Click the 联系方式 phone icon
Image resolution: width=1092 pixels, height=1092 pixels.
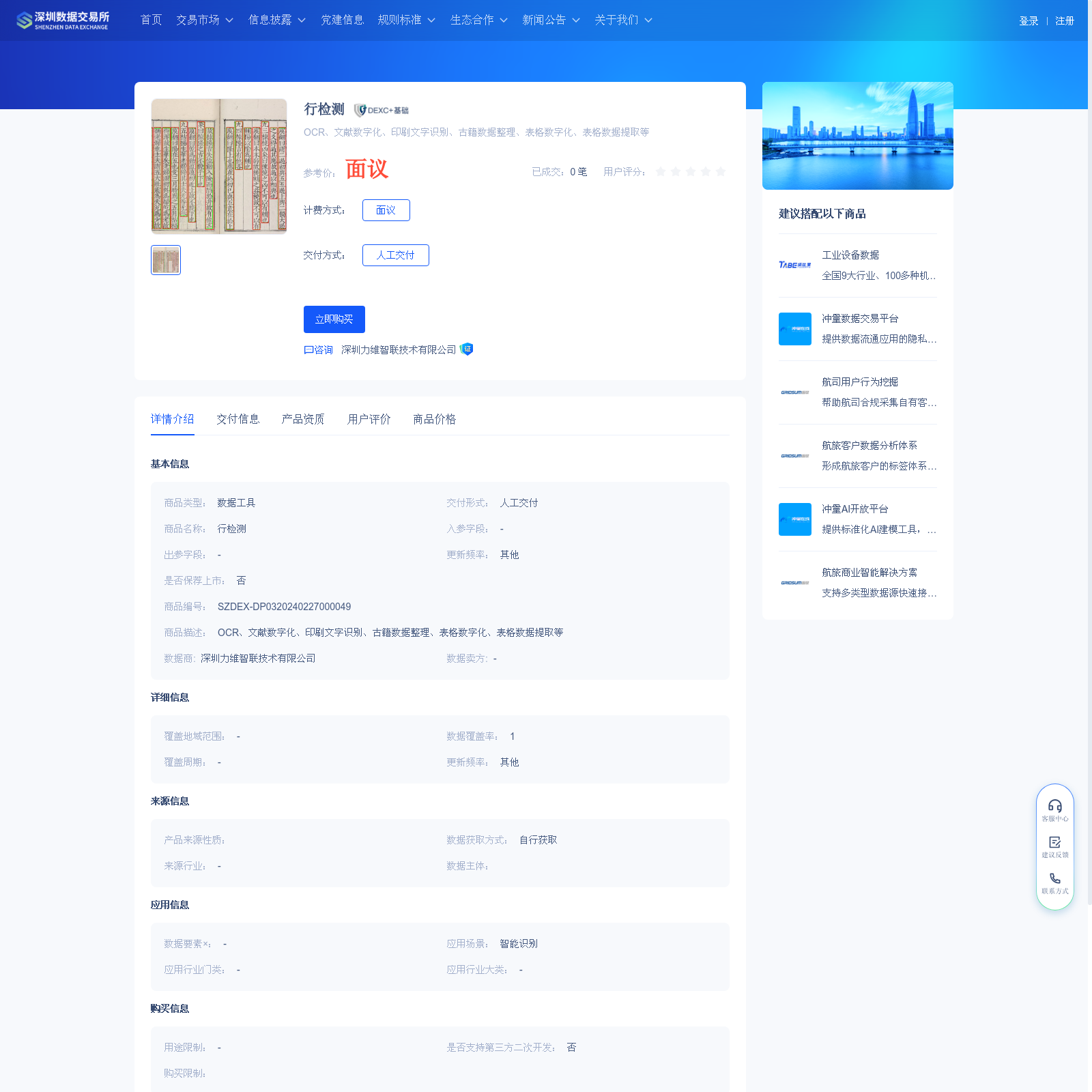pyautogui.click(x=1055, y=878)
